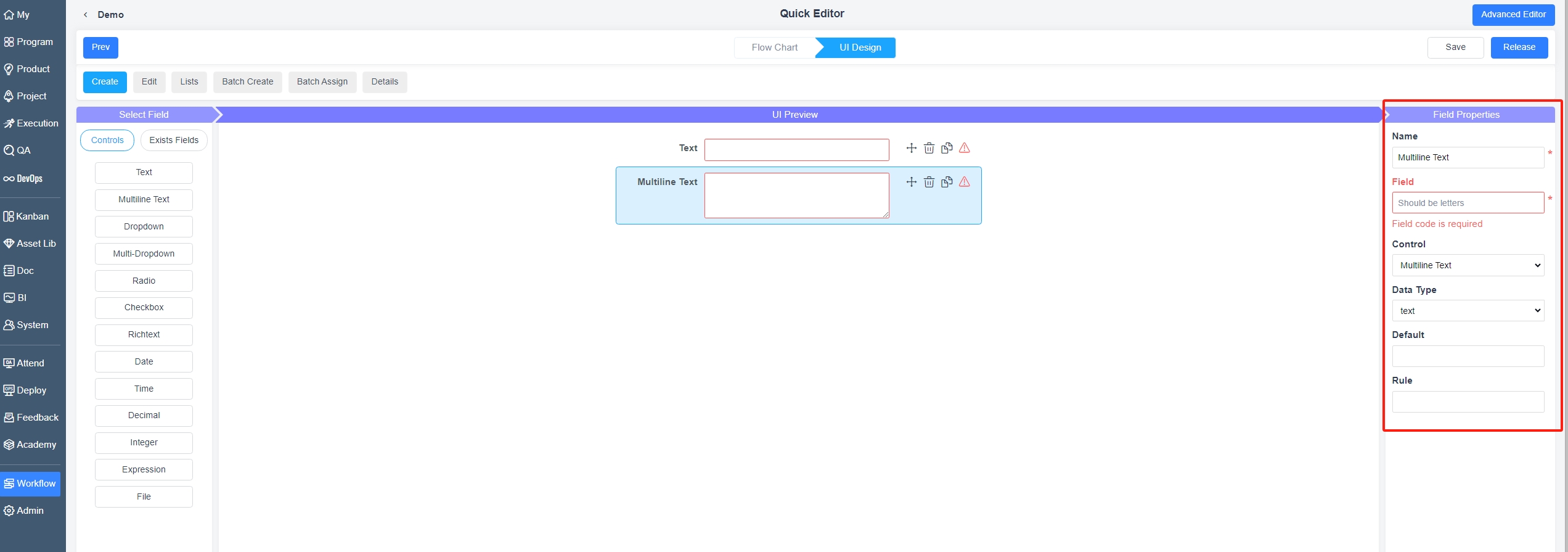1568x552 pixels.
Task: Copy the Text field with its duplicate icon
Action: (947, 148)
